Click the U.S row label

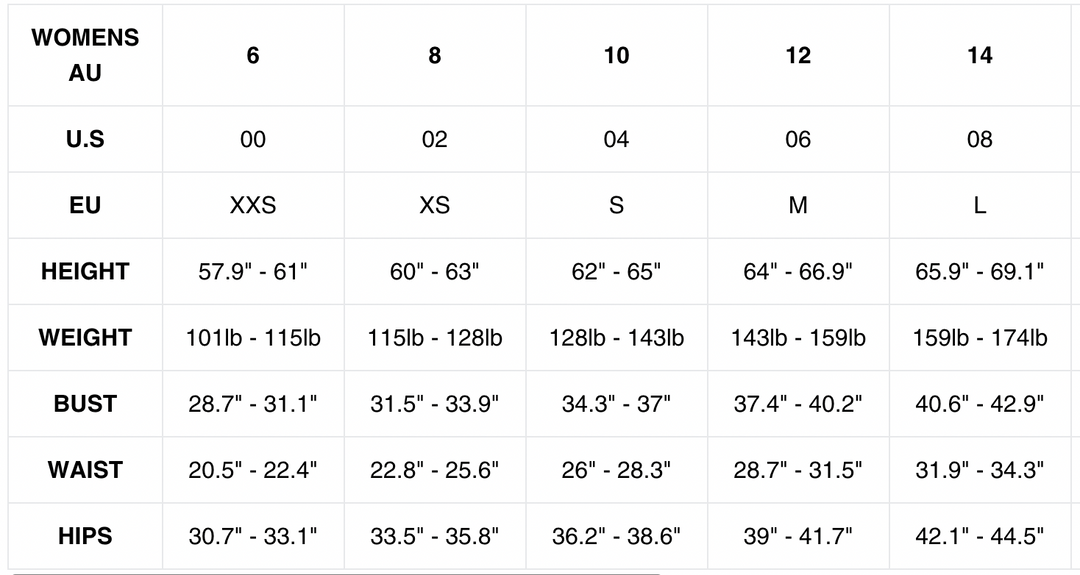click(x=85, y=139)
